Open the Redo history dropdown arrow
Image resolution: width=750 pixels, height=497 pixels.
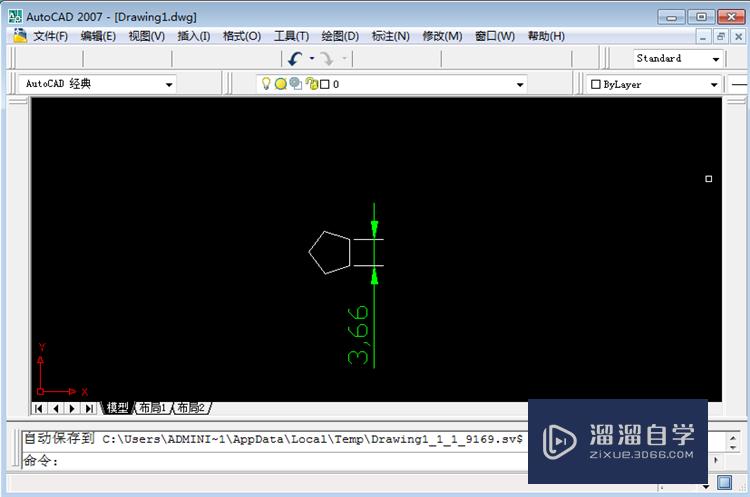click(344, 58)
